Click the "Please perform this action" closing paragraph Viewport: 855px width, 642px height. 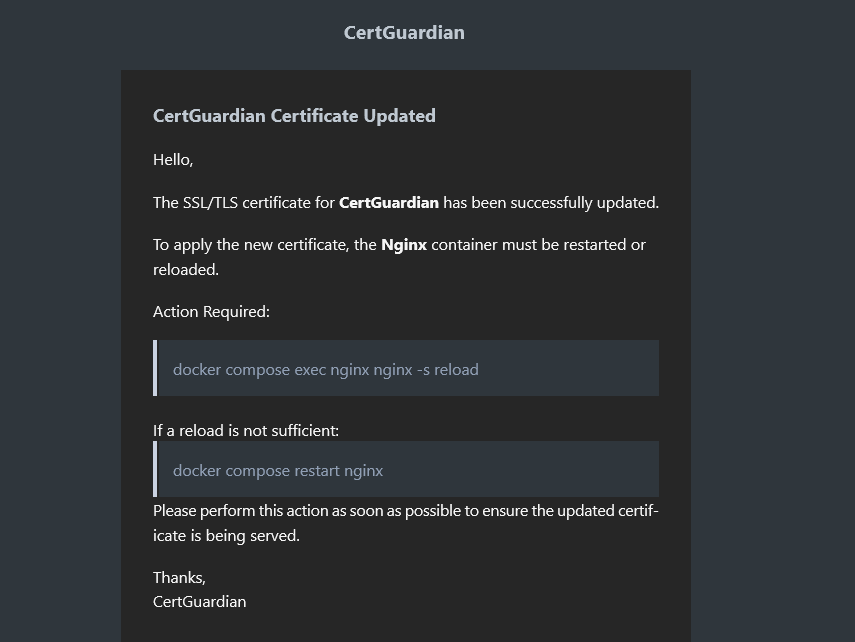point(406,523)
